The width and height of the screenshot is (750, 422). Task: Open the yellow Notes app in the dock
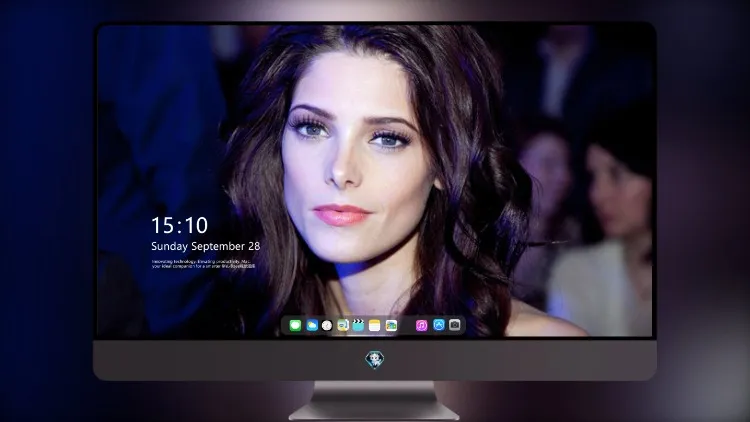tap(375, 325)
